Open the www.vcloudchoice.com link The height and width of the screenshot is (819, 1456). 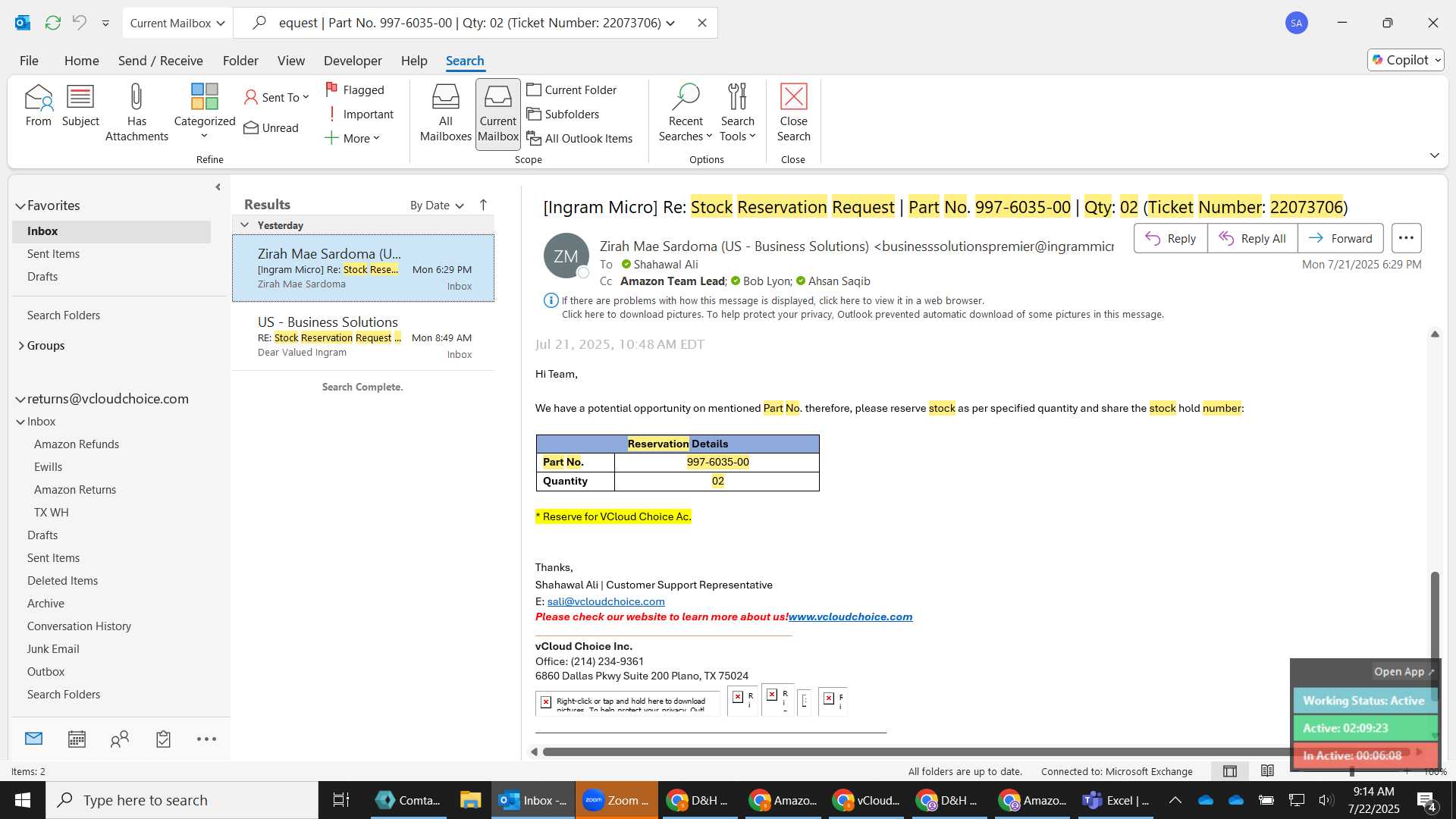tap(851, 617)
